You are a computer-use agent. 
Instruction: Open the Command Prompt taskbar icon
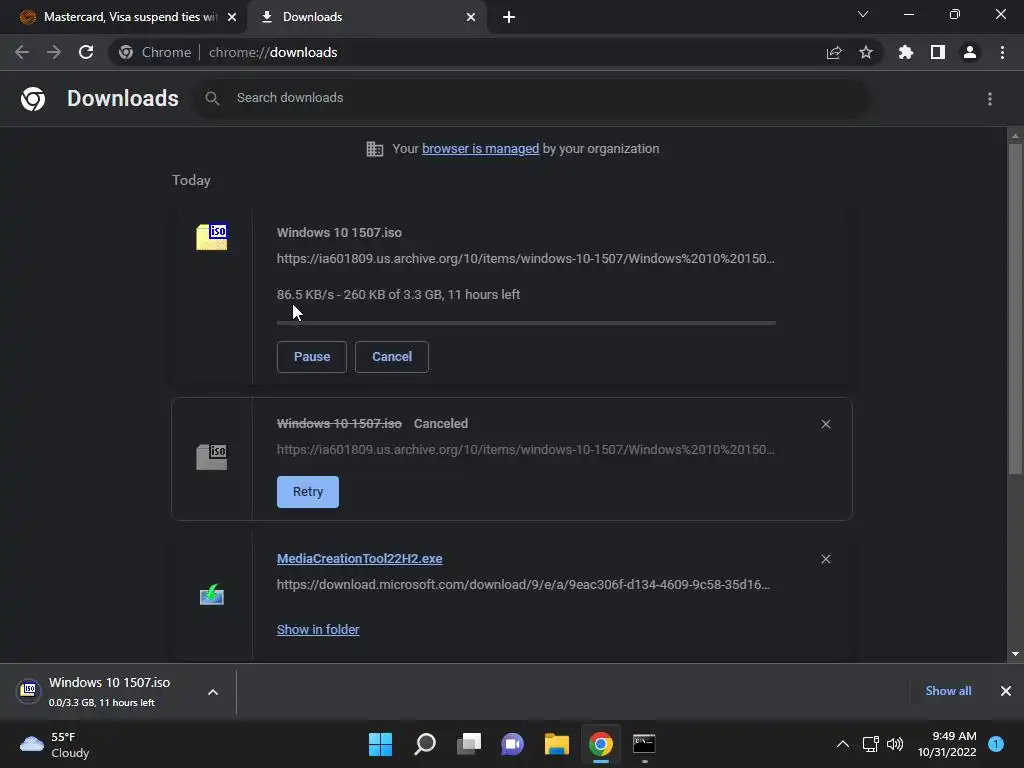point(645,744)
